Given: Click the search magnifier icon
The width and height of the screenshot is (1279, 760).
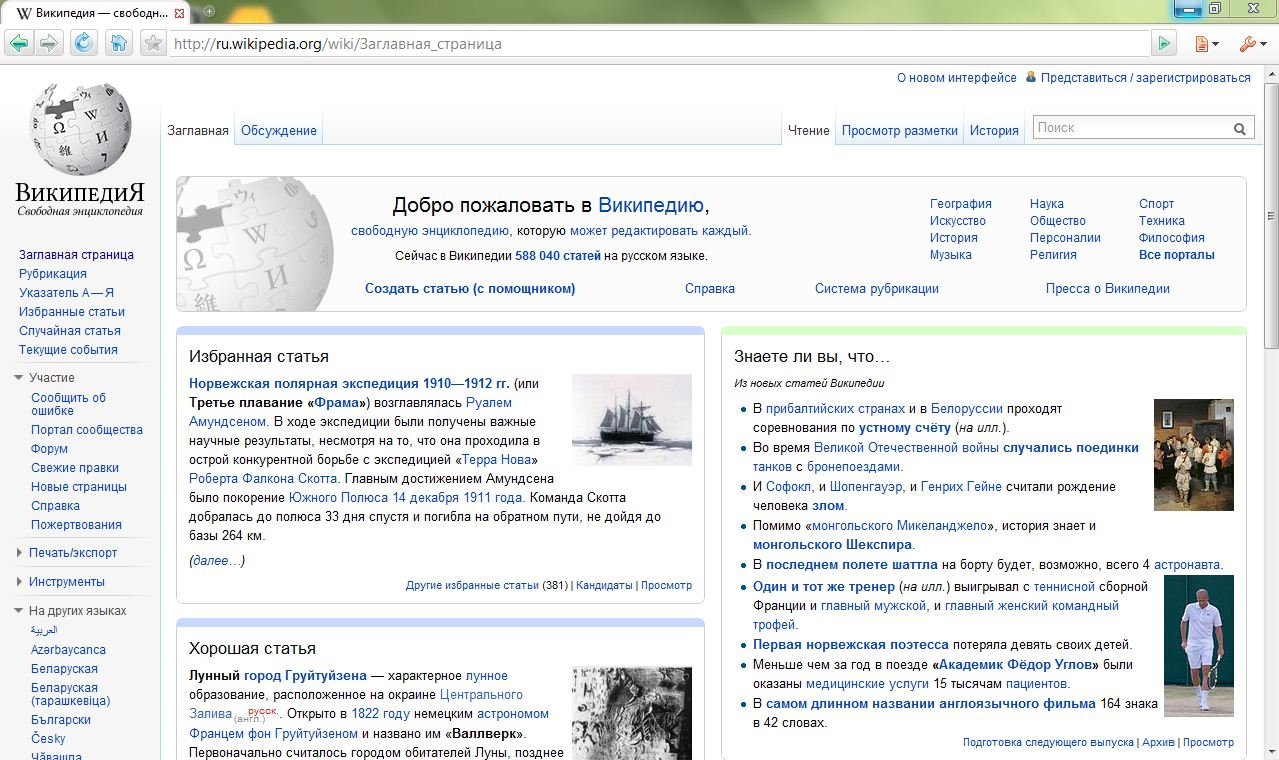Looking at the screenshot, I should pos(1240,129).
